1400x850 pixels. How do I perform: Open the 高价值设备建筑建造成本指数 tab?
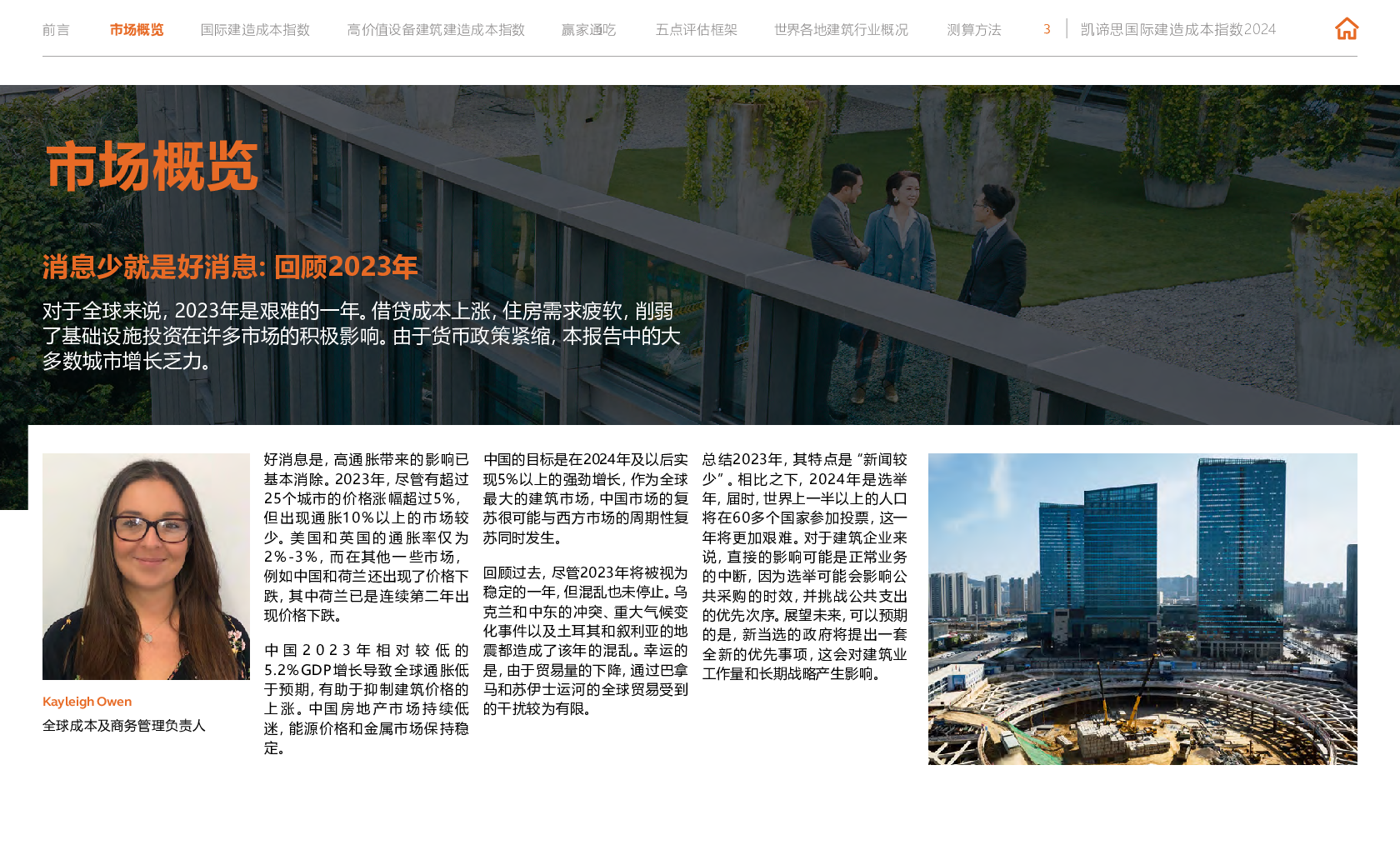click(436, 30)
